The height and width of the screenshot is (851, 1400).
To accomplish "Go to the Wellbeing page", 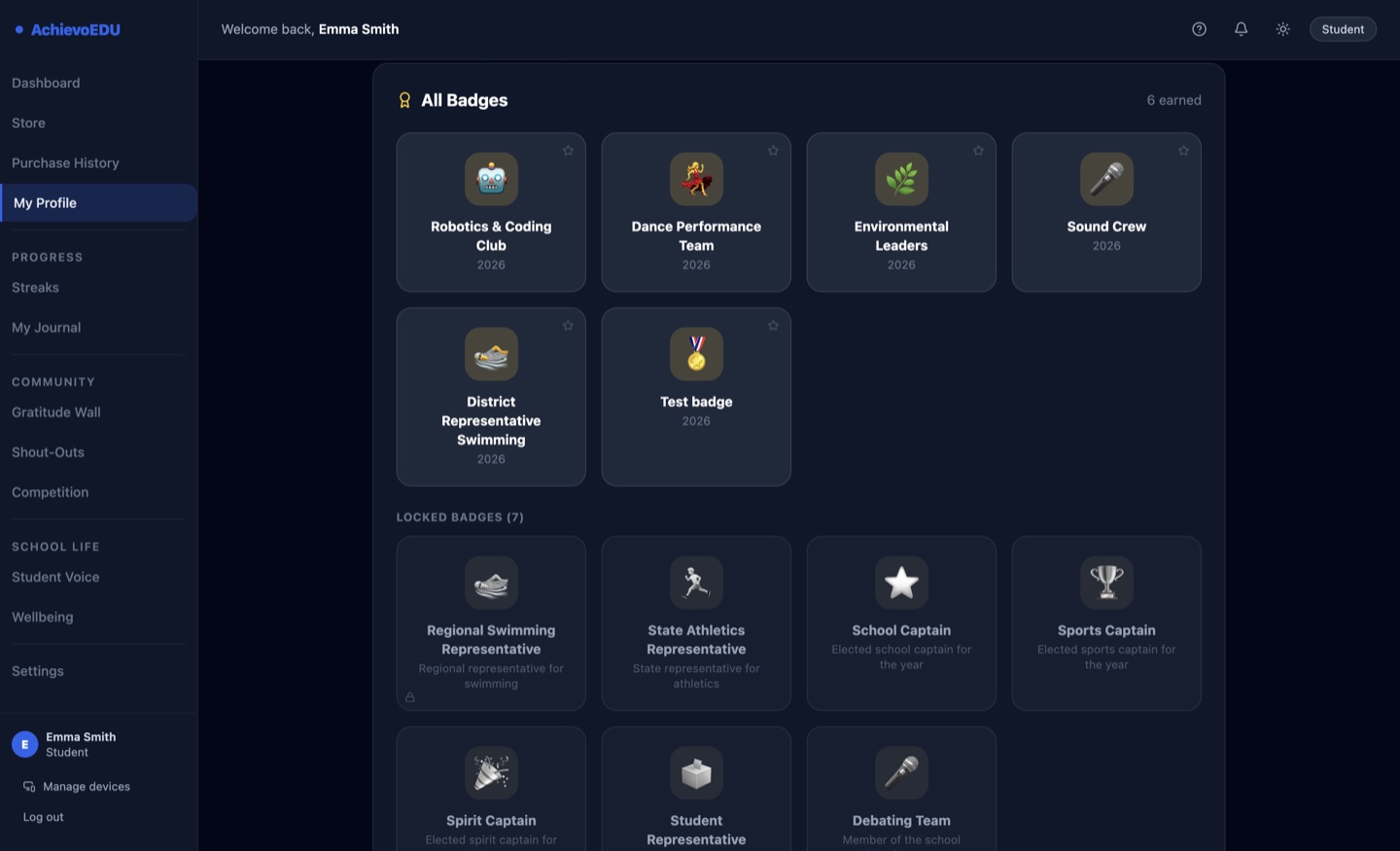I will [42, 617].
